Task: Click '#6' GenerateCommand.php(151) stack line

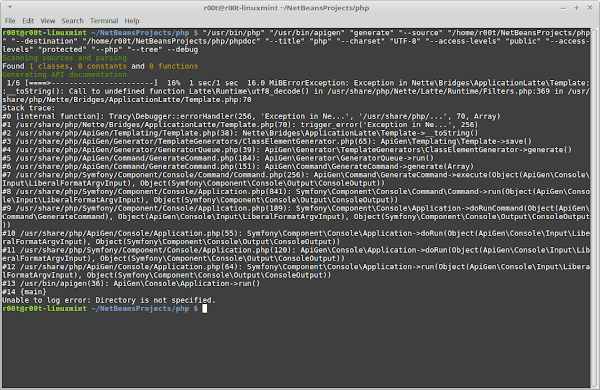Action: [238, 166]
